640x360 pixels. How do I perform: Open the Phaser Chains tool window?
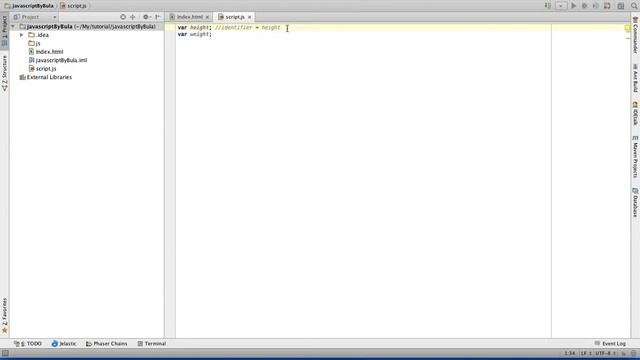tap(107, 344)
